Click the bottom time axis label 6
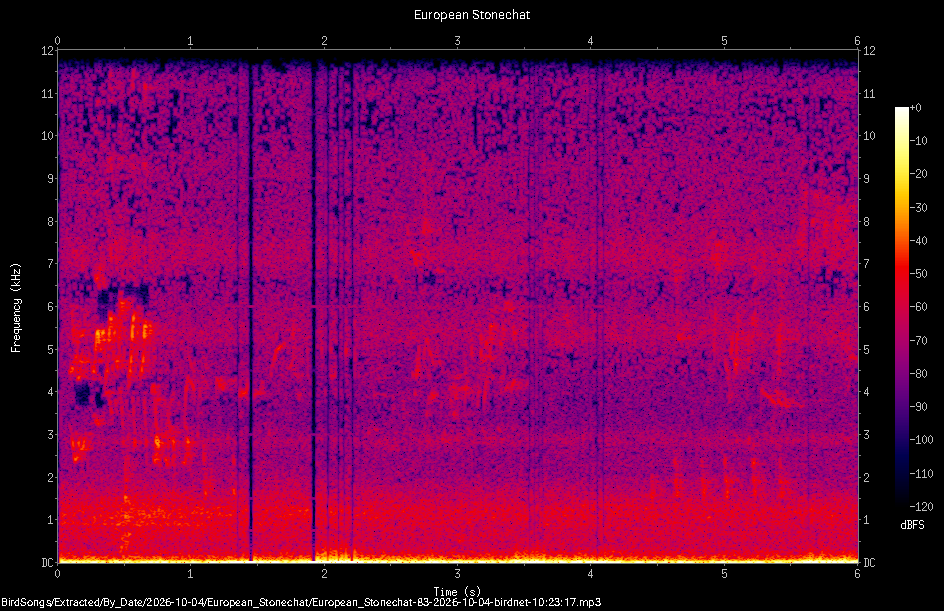944x611 pixels. pyautogui.click(x=857, y=574)
